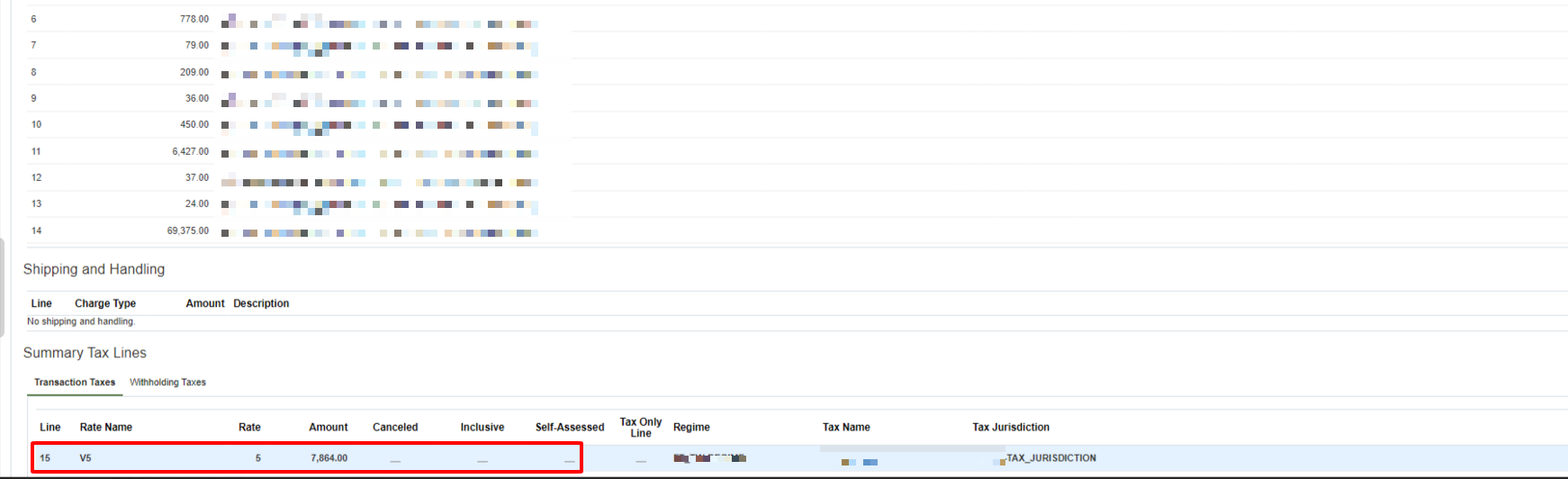Select line 11 amount 6,427.00

(191, 151)
